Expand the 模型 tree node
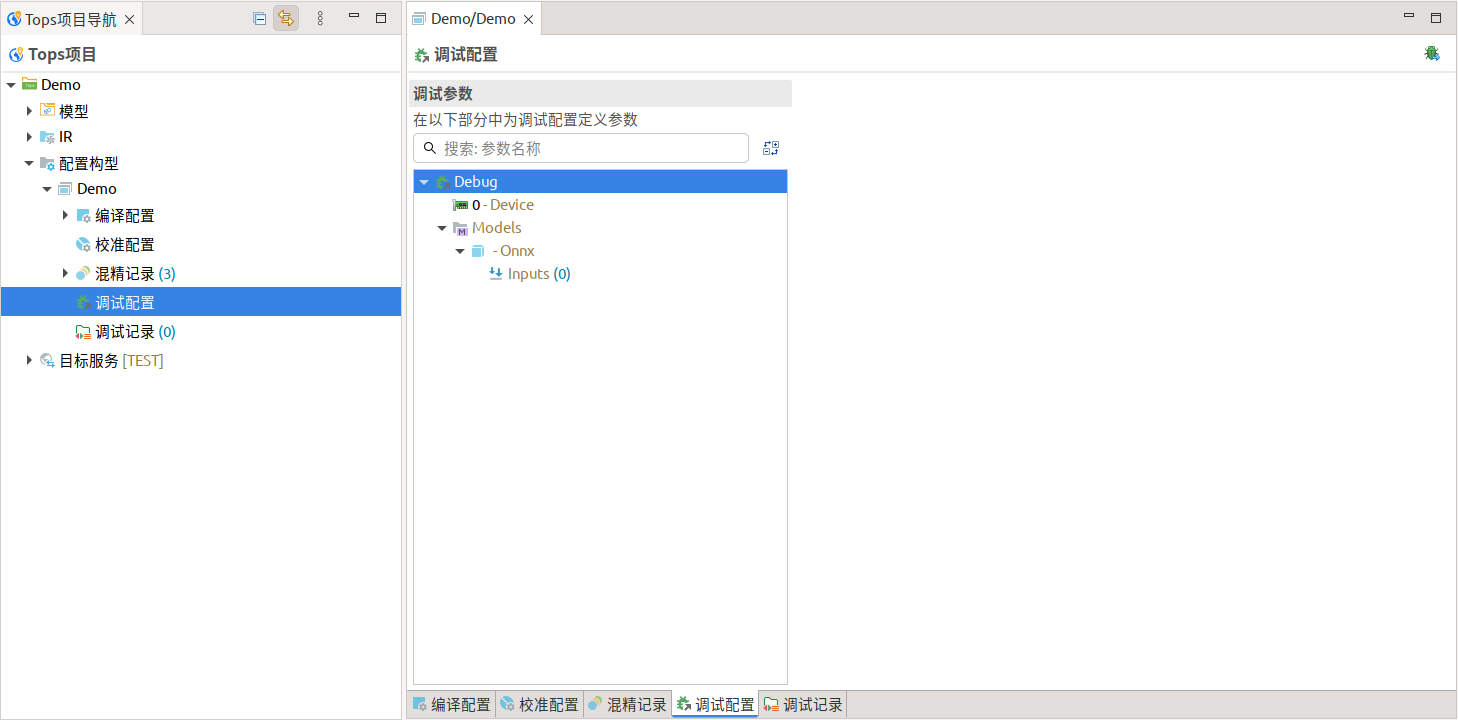The height and width of the screenshot is (720, 1458). click(x=29, y=111)
